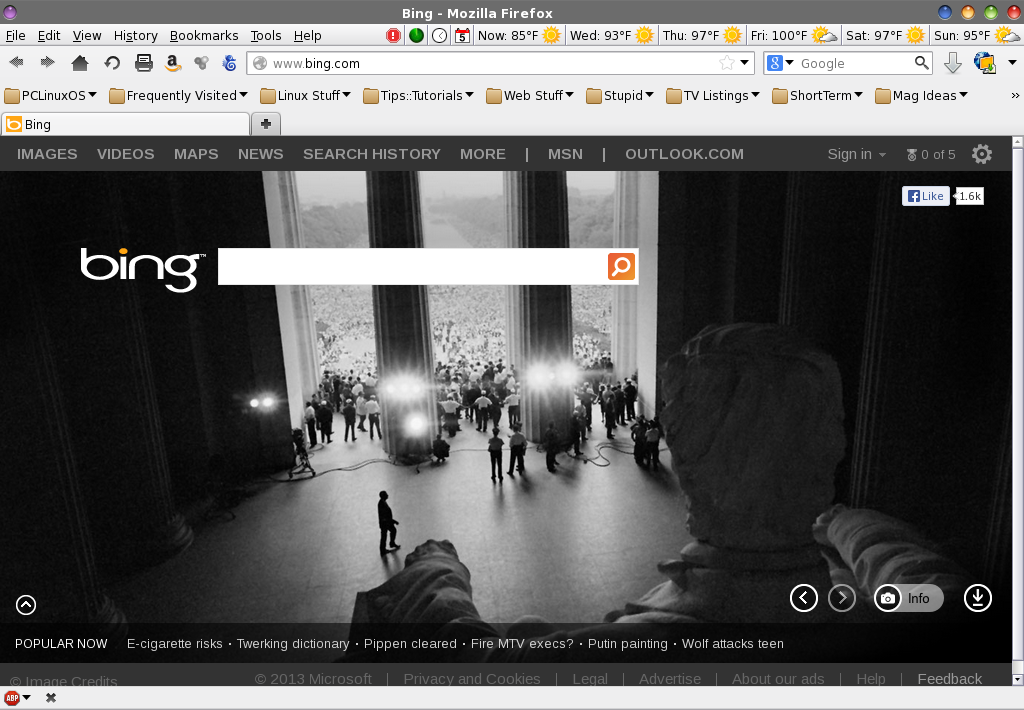Viewport: 1024px width, 710px height.
Task: Expand the Sign in dropdown
Action: 856,154
